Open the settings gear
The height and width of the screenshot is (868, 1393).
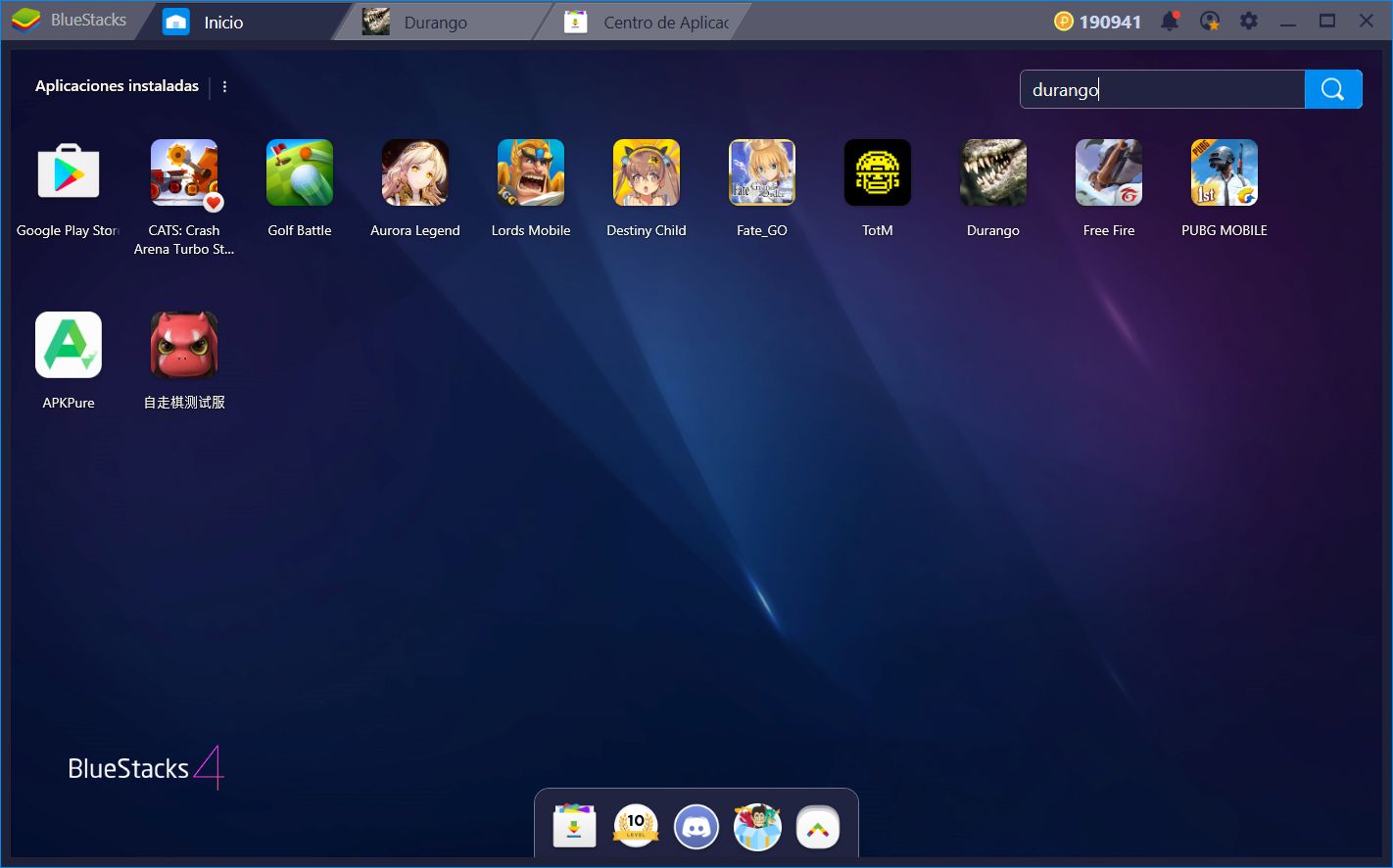coord(1248,21)
